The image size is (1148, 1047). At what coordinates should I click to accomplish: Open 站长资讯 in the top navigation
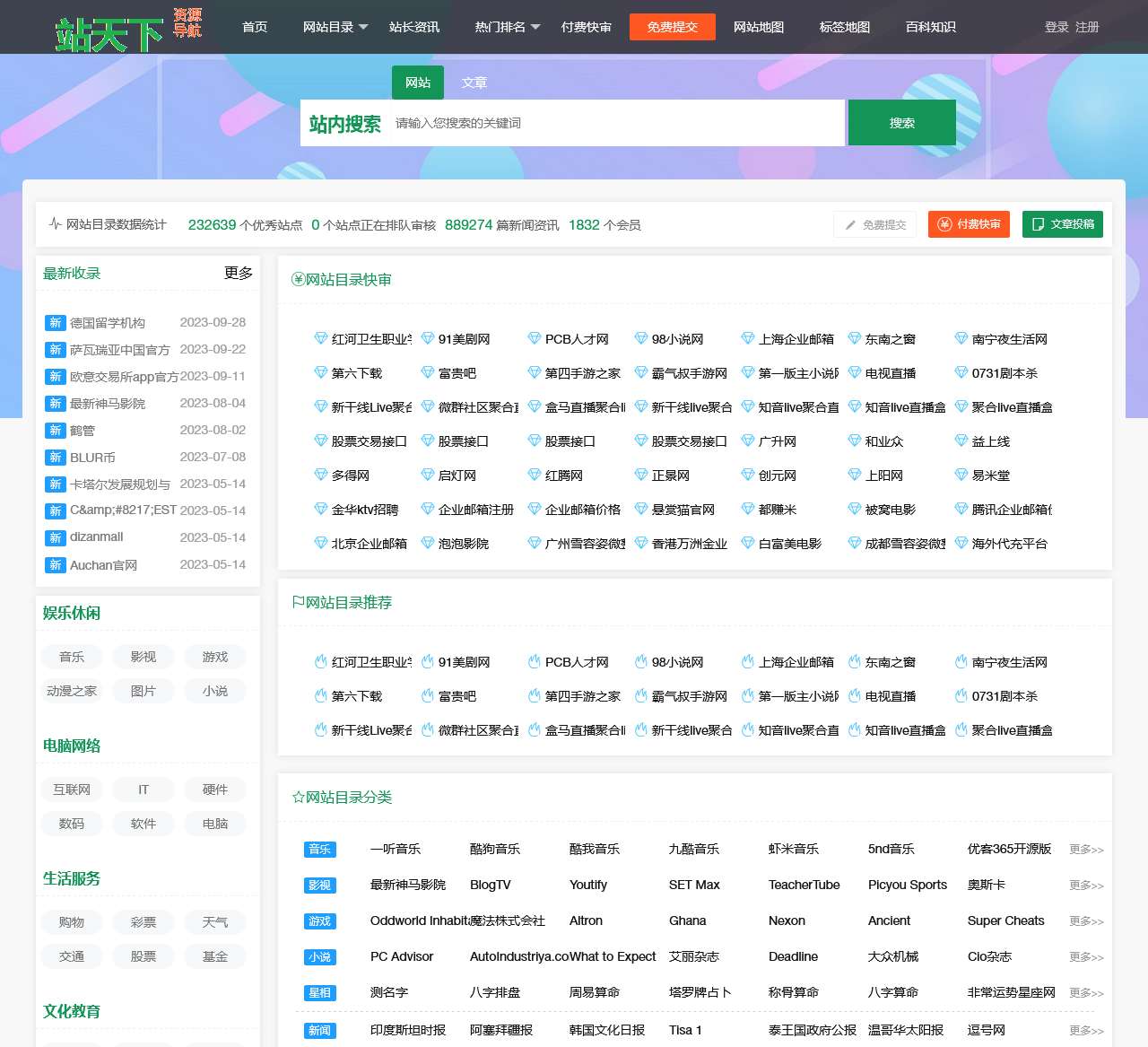[x=414, y=27]
